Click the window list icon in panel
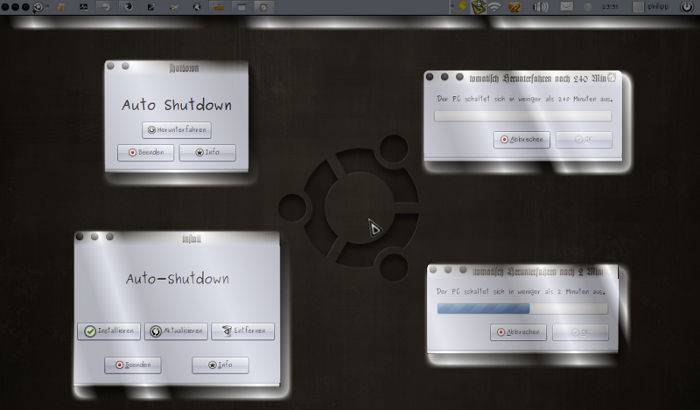 point(241,7)
